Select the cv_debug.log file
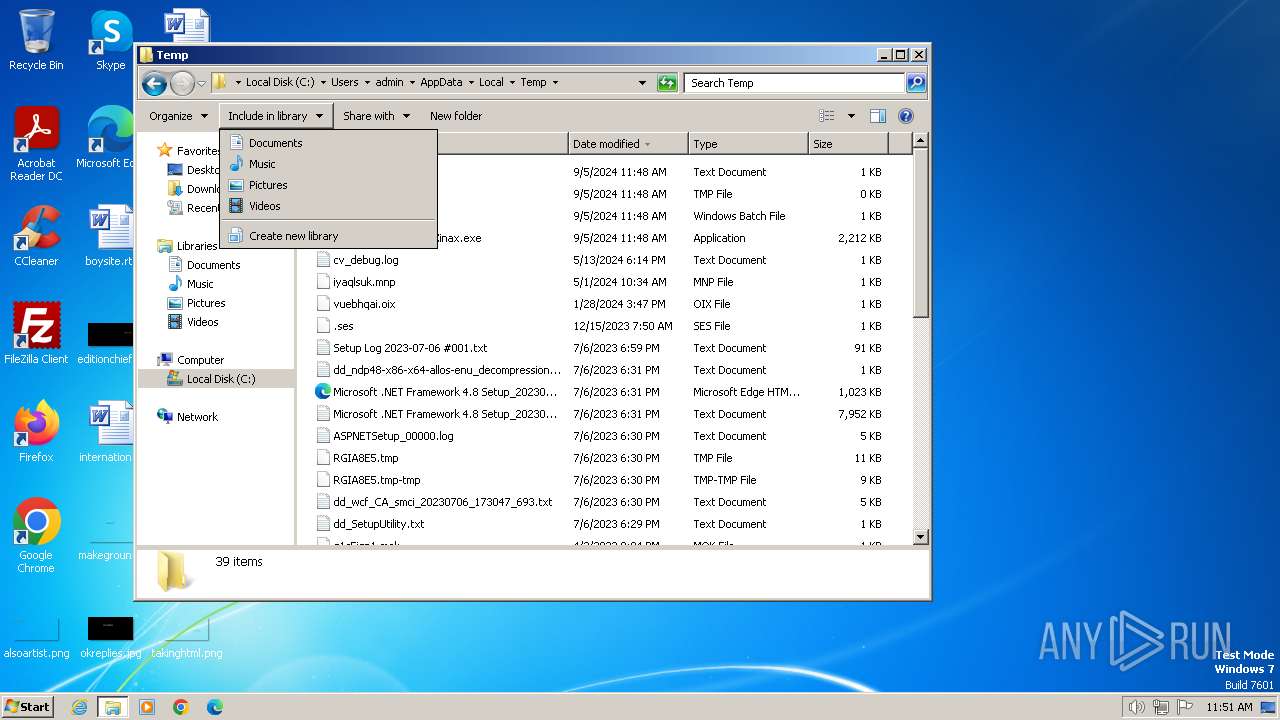The image size is (1280, 720). (x=365, y=260)
